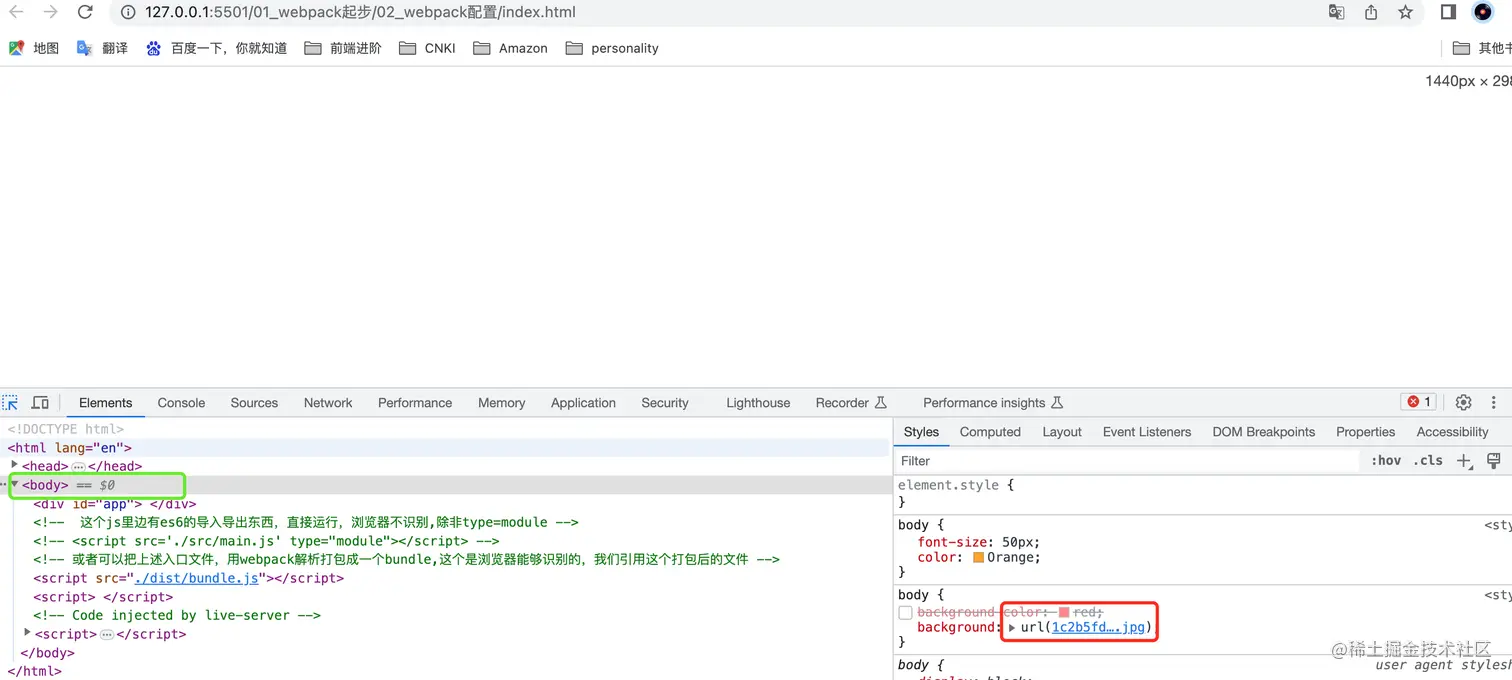Open the Performance tab

[415, 403]
